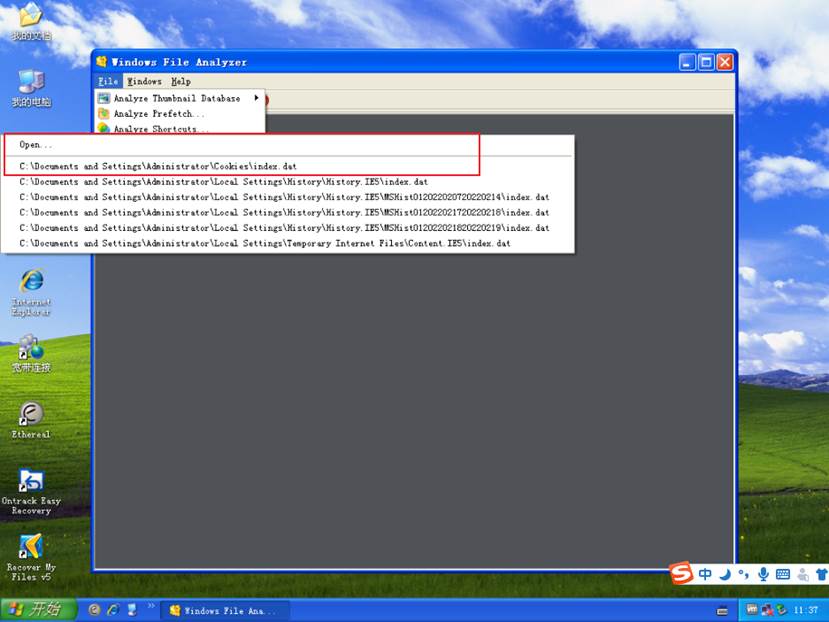Viewport: 829px width, 622px height.
Task: Click the taskbar clock showing 11:37
Action: pyautogui.click(x=806, y=610)
